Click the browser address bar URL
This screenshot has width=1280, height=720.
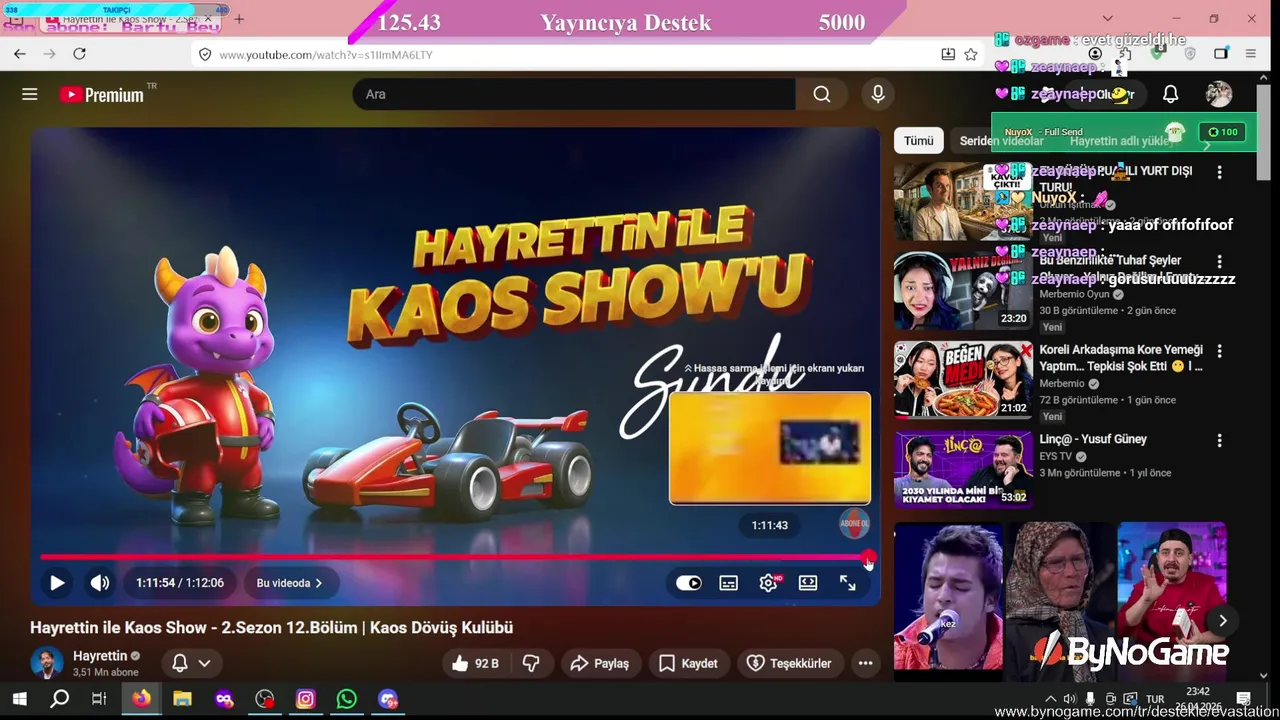click(x=326, y=55)
